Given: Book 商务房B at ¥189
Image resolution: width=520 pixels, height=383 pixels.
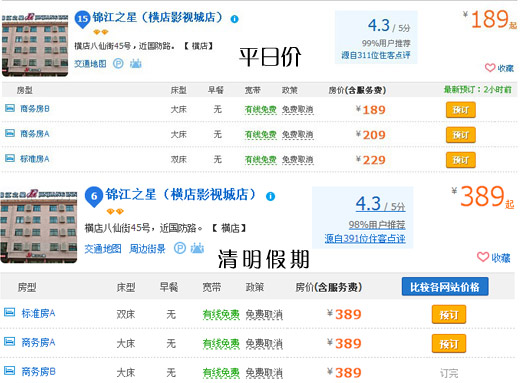Looking at the screenshot, I should [461, 110].
